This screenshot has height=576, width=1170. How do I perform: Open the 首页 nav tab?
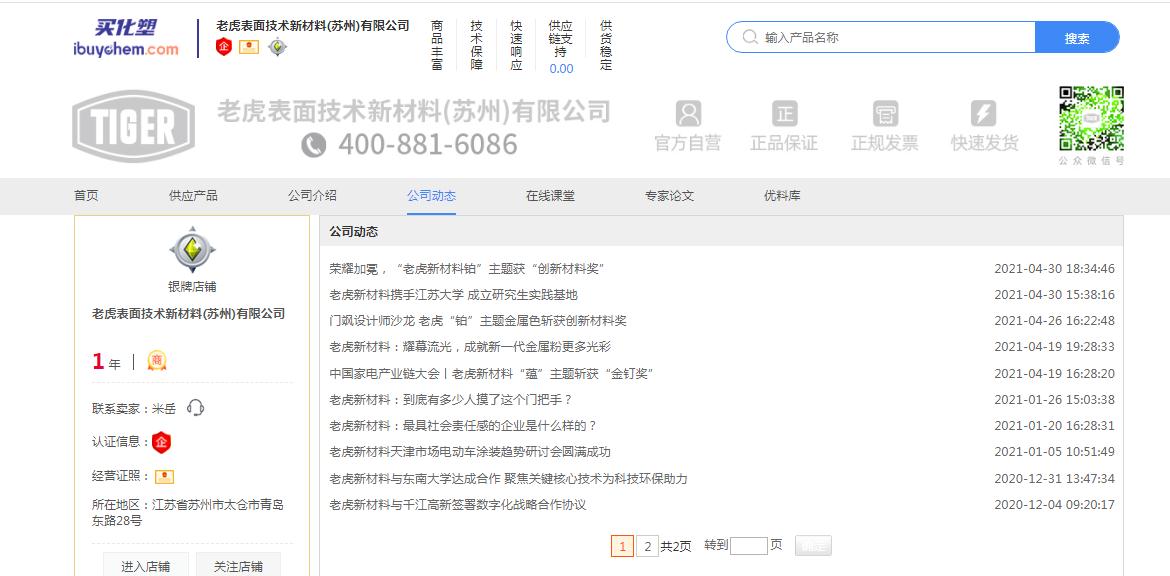86,196
